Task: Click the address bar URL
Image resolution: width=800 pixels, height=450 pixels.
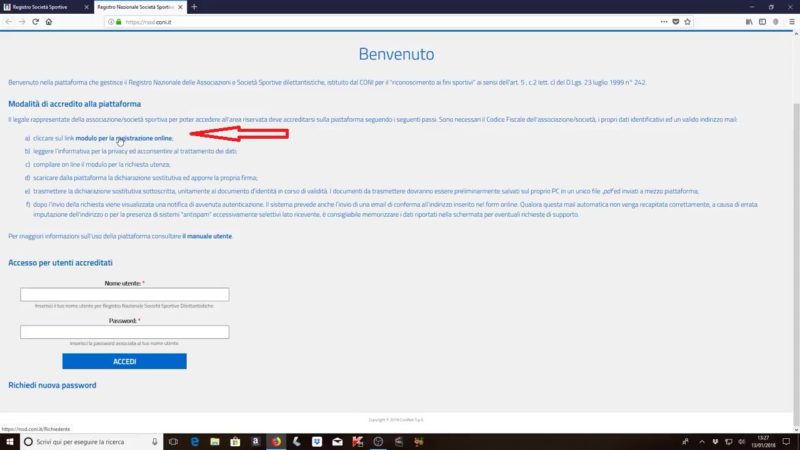Action: [x=148, y=22]
